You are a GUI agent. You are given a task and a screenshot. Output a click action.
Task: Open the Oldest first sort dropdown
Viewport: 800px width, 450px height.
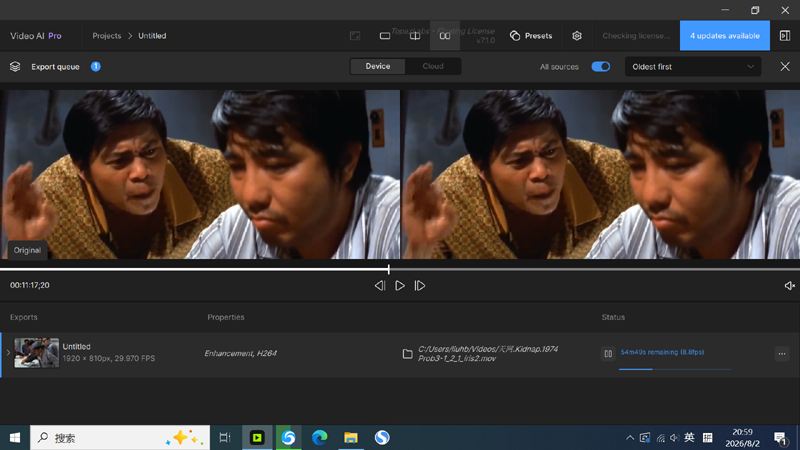[x=693, y=67]
